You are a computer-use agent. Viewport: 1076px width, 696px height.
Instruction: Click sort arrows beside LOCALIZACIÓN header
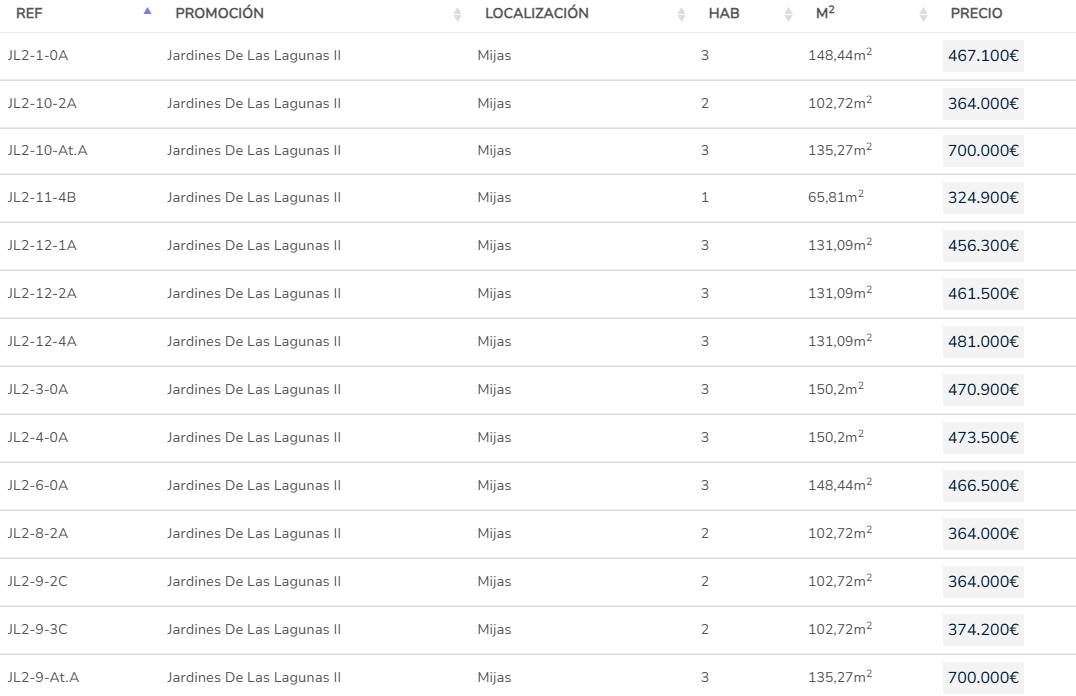point(682,14)
